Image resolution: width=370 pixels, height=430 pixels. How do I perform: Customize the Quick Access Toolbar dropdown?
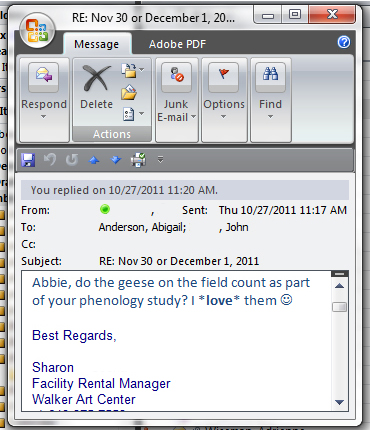[x=160, y=160]
